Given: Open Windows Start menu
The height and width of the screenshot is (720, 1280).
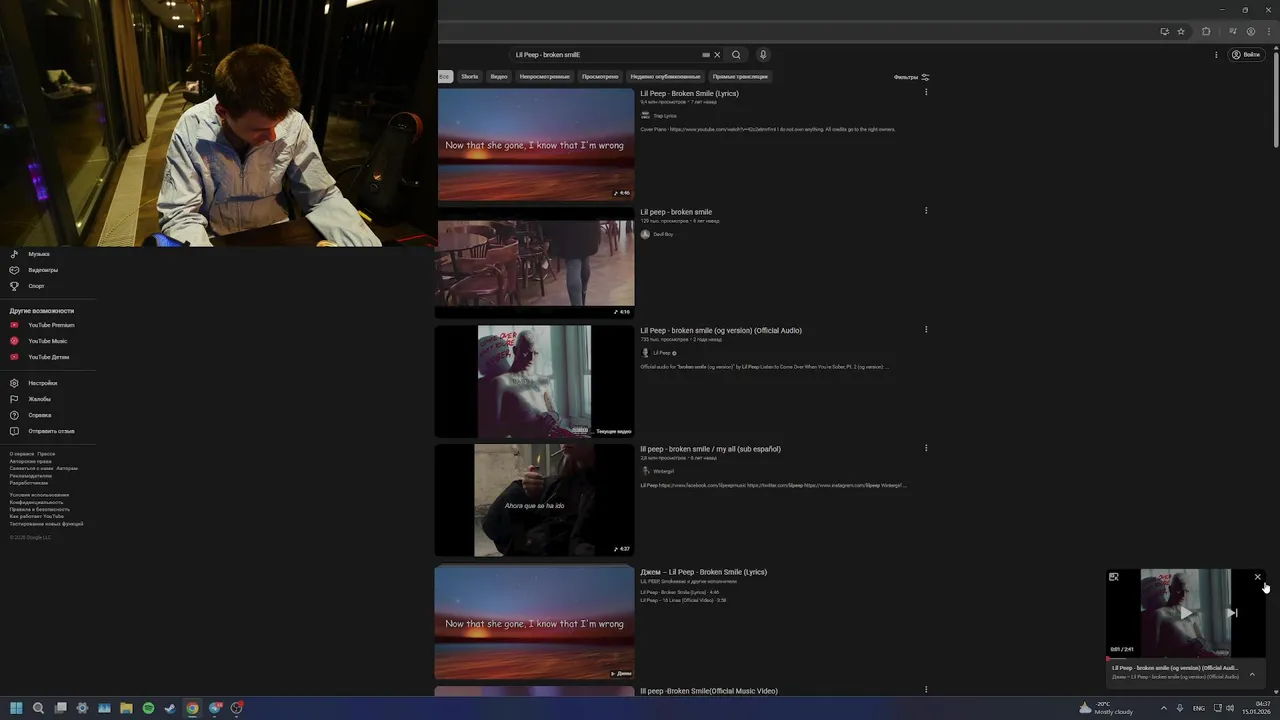Looking at the screenshot, I should click(16, 708).
